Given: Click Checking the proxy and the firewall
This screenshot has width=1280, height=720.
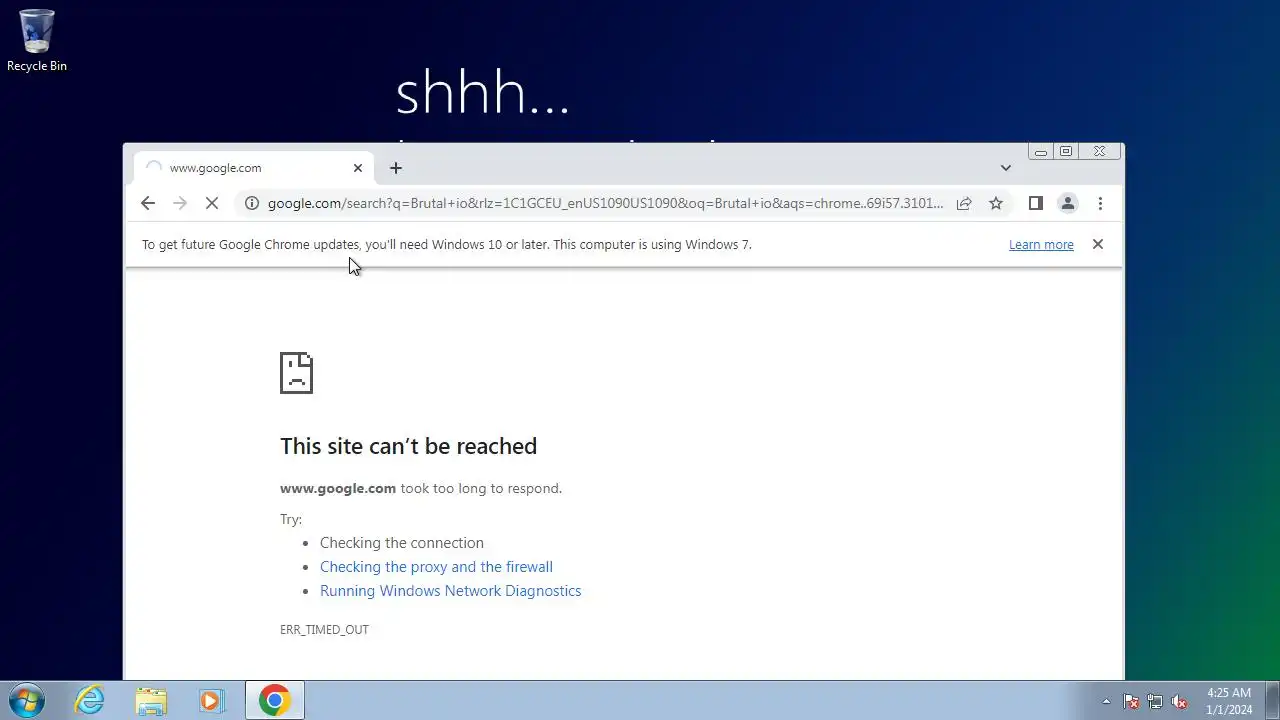Looking at the screenshot, I should (x=436, y=567).
